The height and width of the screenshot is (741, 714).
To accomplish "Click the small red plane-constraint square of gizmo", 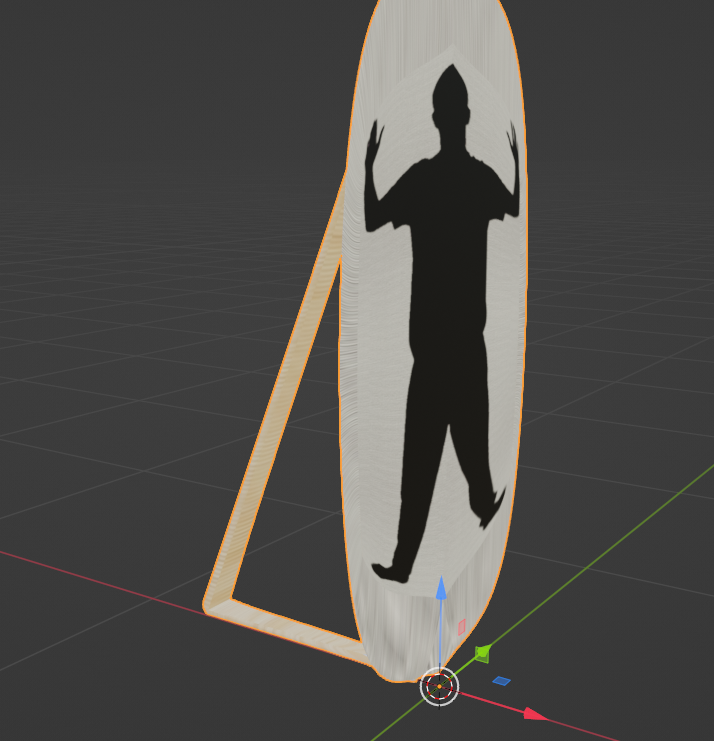I will (462, 627).
